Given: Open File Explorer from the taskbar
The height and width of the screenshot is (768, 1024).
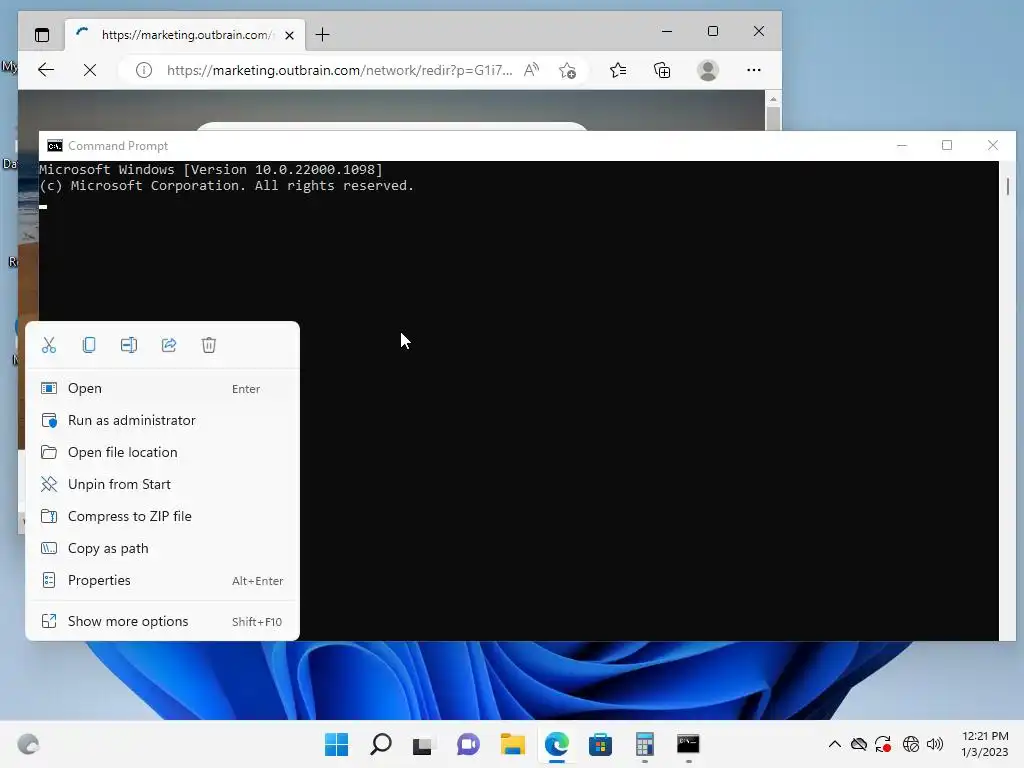Looking at the screenshot, I should (x=513, y=744).
